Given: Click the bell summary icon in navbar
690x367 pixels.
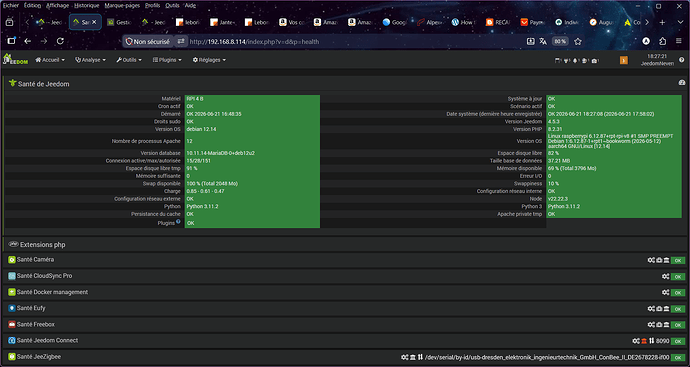Looking at the screenshot, I should (576, 61).
